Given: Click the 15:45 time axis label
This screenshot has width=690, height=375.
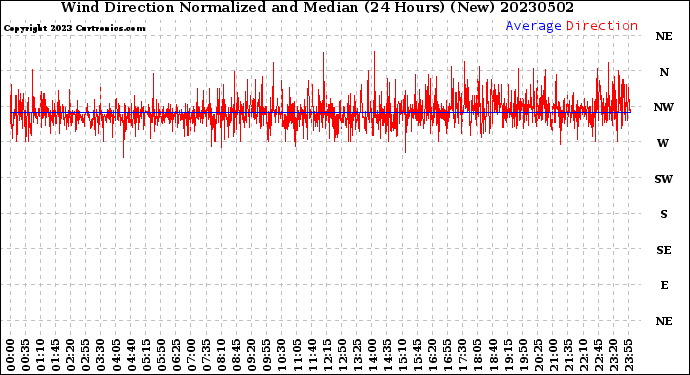Looking at the screenshot, I should (x=417, y=355).
